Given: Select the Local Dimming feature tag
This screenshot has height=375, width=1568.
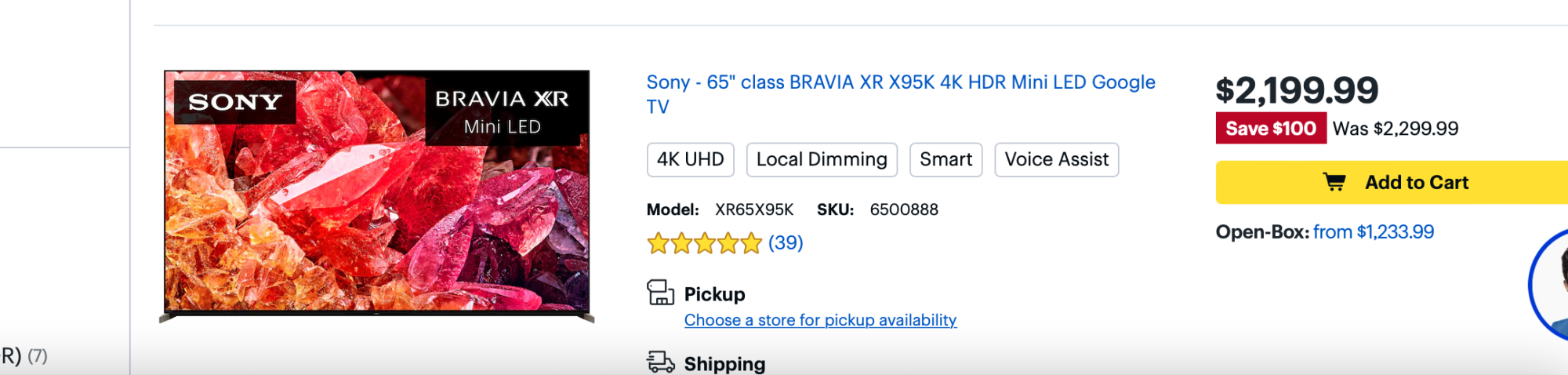Looking at the screenshot, I should coord(821,160).
